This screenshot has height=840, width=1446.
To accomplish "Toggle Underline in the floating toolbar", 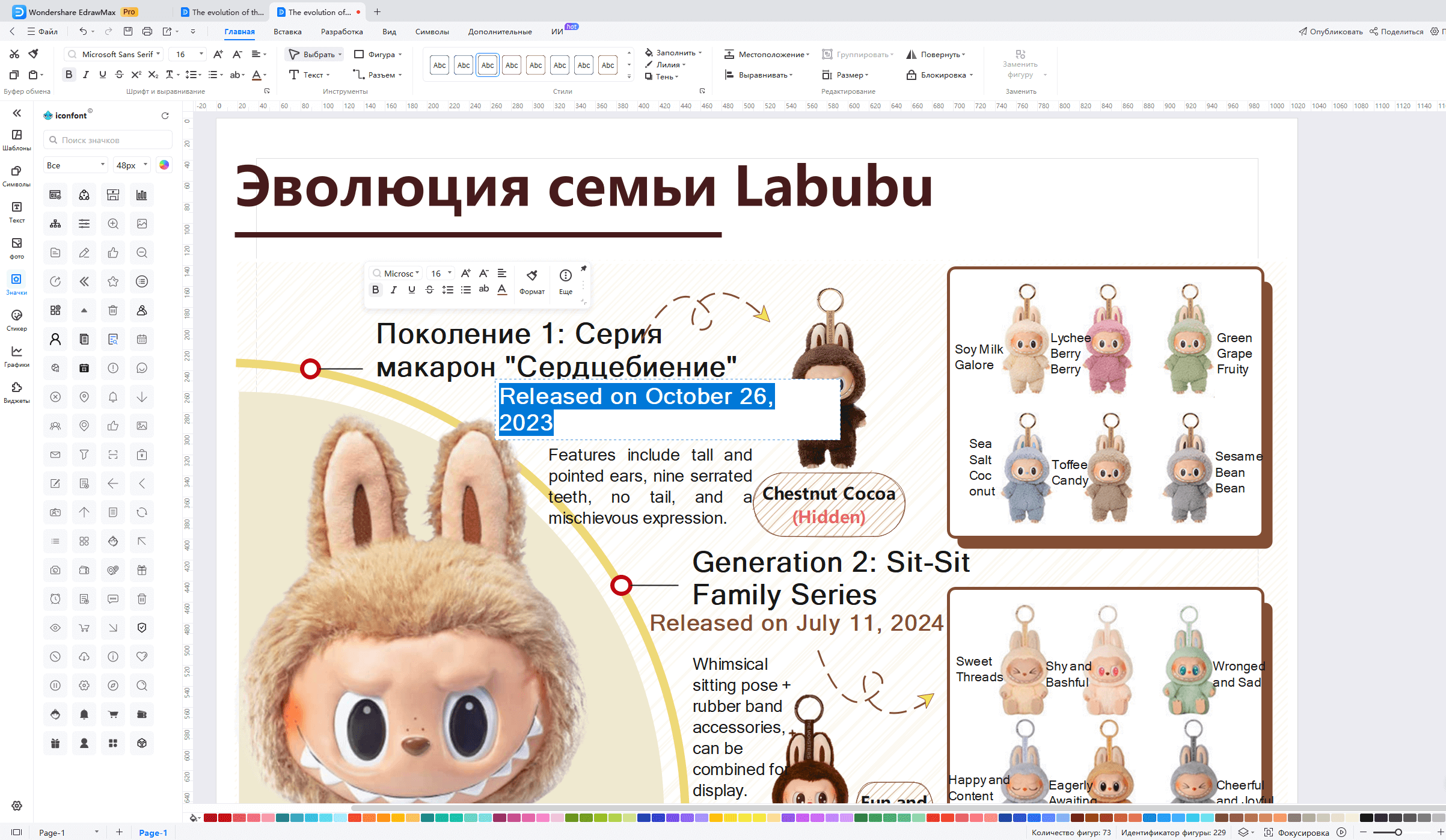I will click(x=412, y=290).
